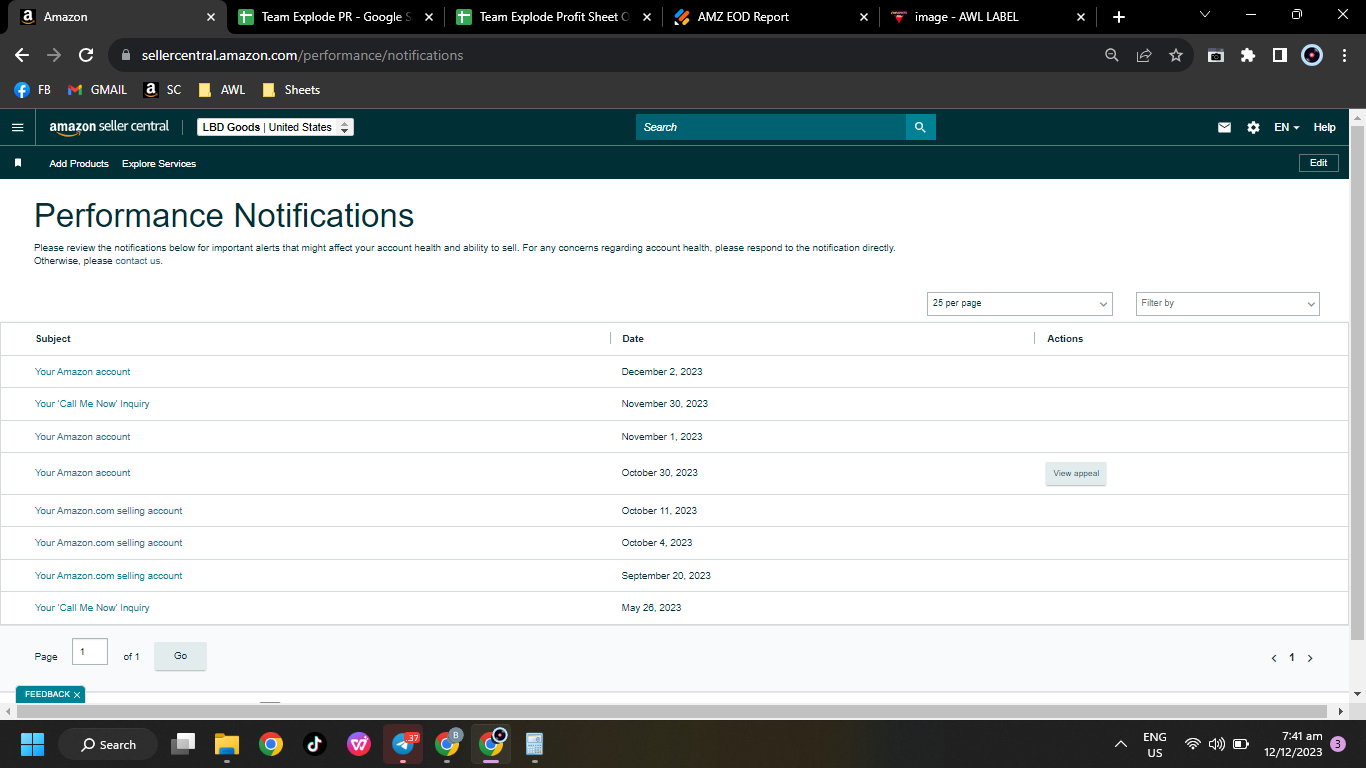Open the Add Products menu item
1366x768 pixels.
pyautogui.click(x=79, y=163)
